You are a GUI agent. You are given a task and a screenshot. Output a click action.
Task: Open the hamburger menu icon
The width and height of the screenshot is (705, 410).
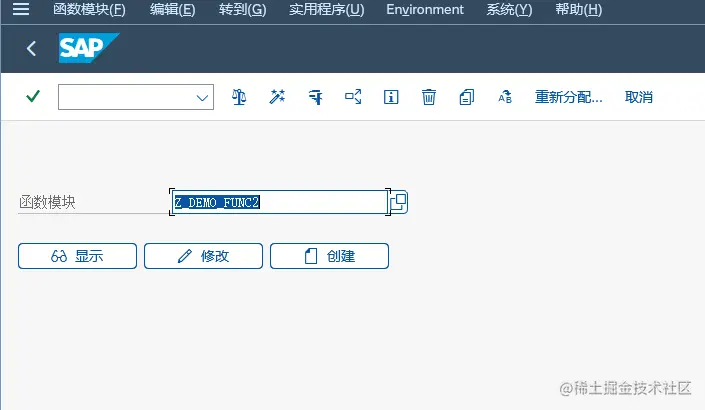[21, 9]
